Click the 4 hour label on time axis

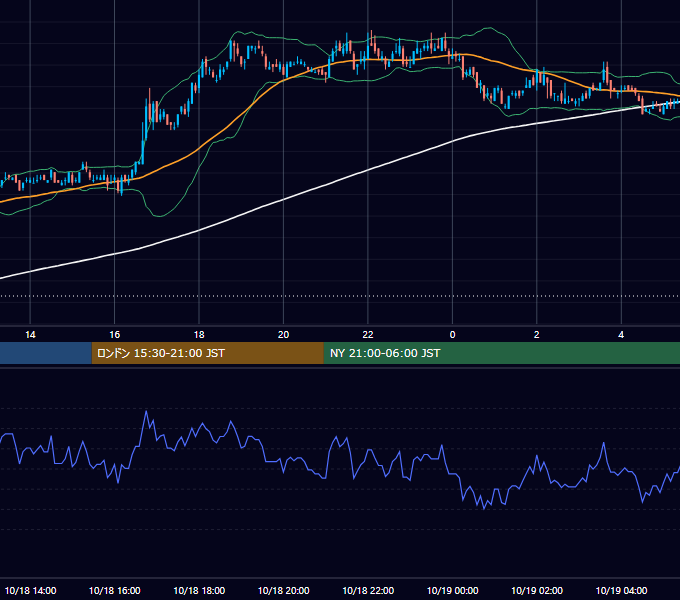pyautogui.click(x=621, y=335)
